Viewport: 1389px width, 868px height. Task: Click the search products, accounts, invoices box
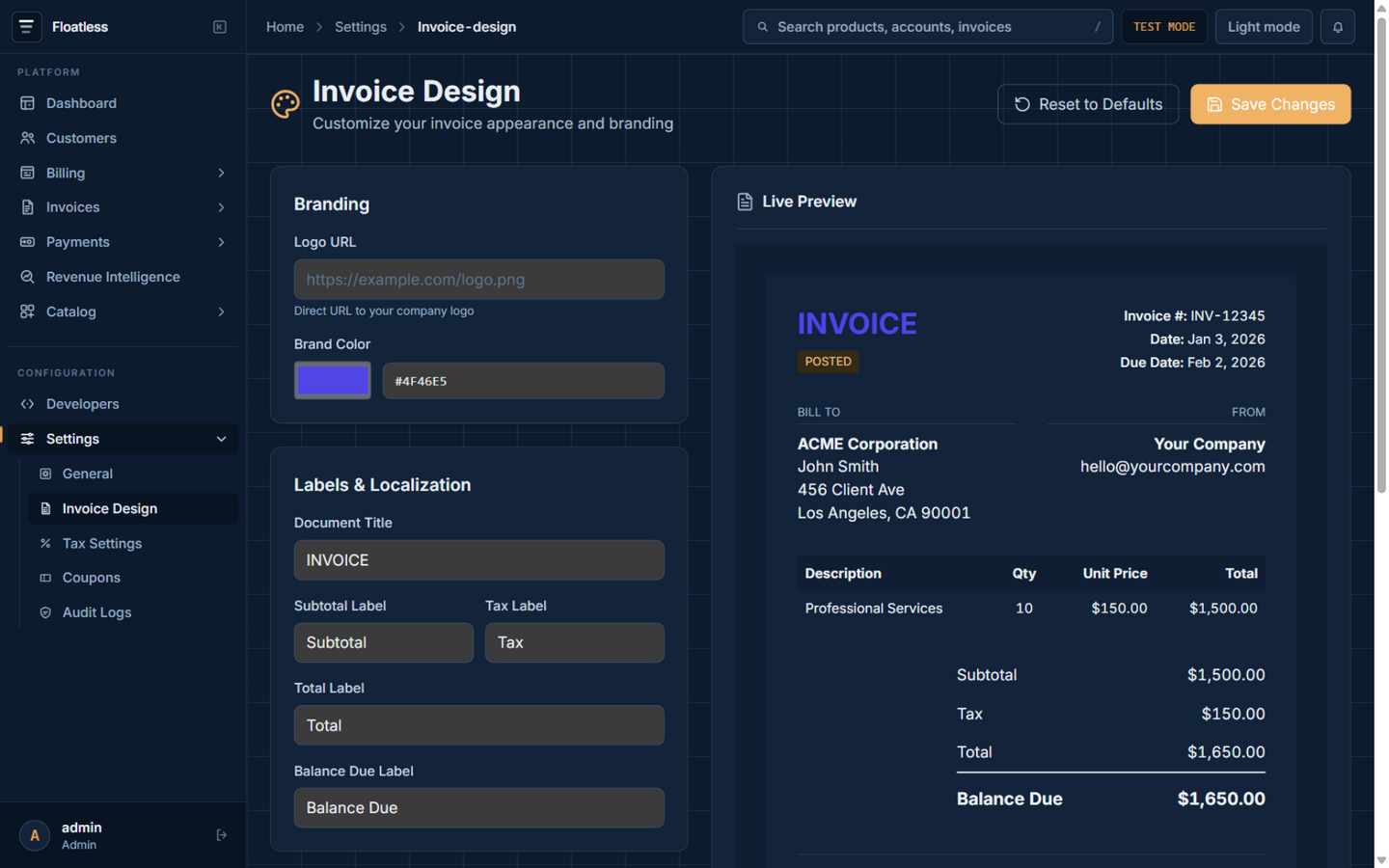(928, 27)
